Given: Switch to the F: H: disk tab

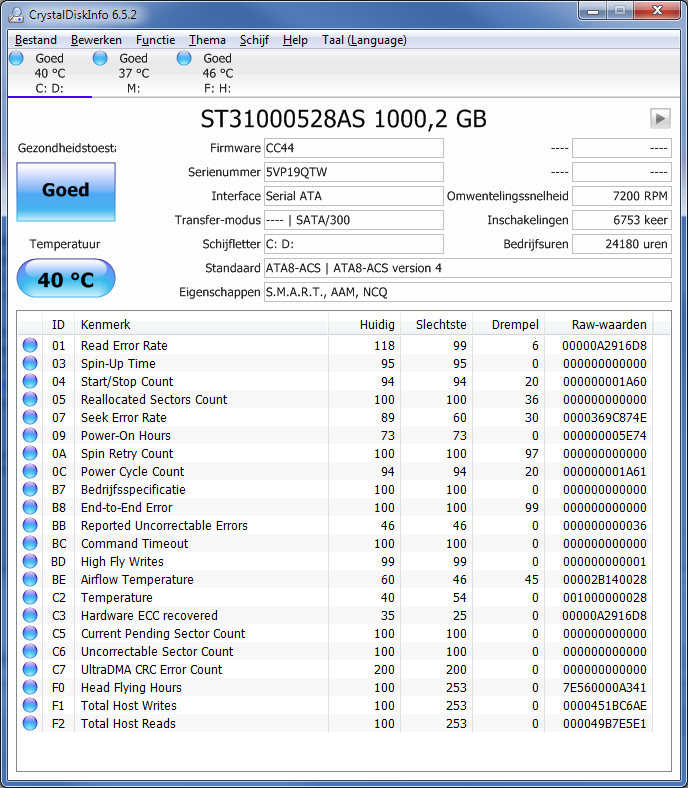Looking at the screenshot, I should [218, 73].
